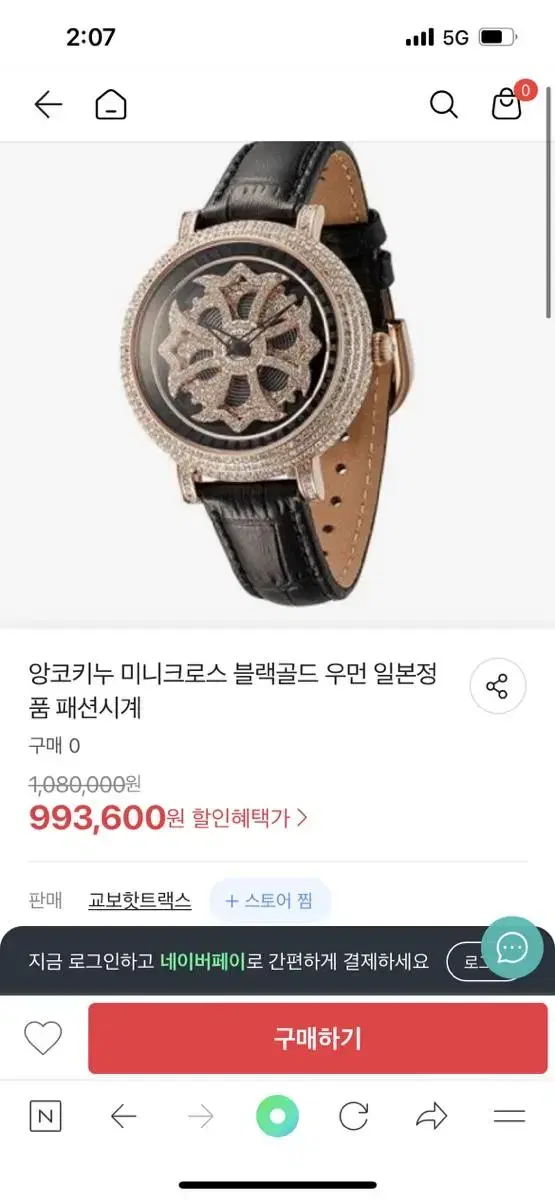Toggle 스토어 찜 store favorite
555x1200 pixels.
270,900
